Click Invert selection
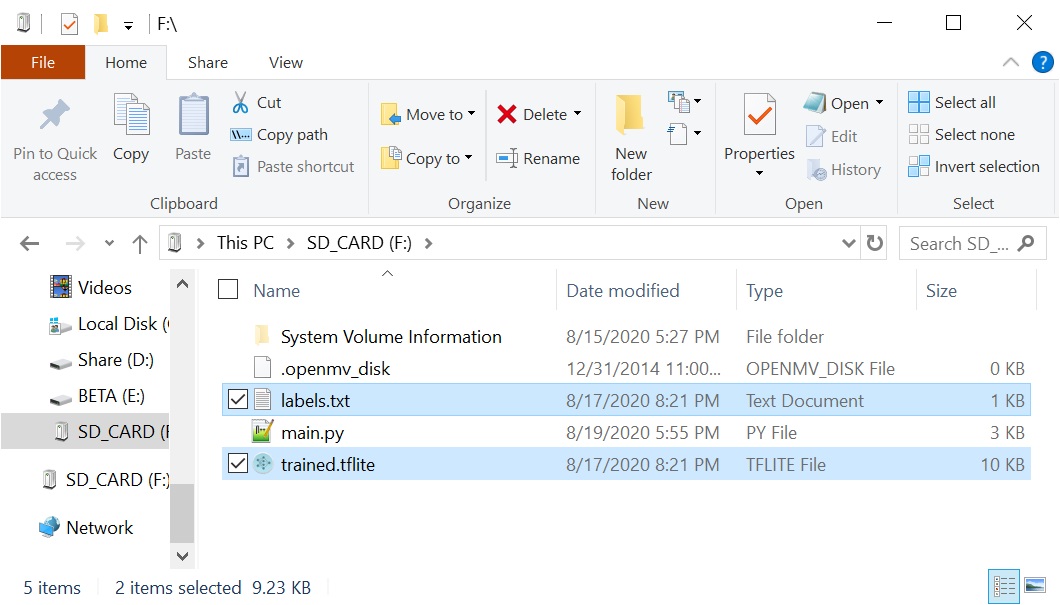Image resolution: width=1060 pixels, height=605 pixels. pyautogui.click(x=975, y=166)
